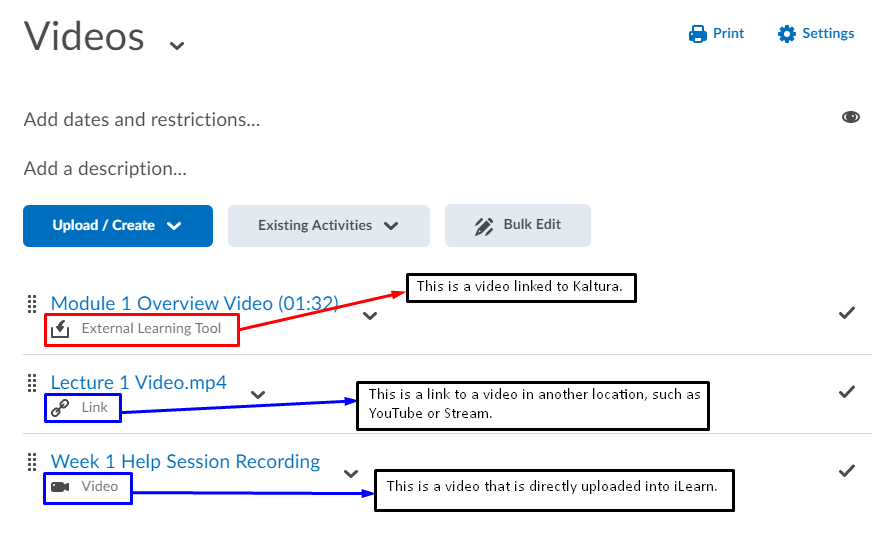Open options chevron for Lecture 1 Video.mp4
Image resolution: width=890 pixels, height=539 pixels.
point(258,394)
